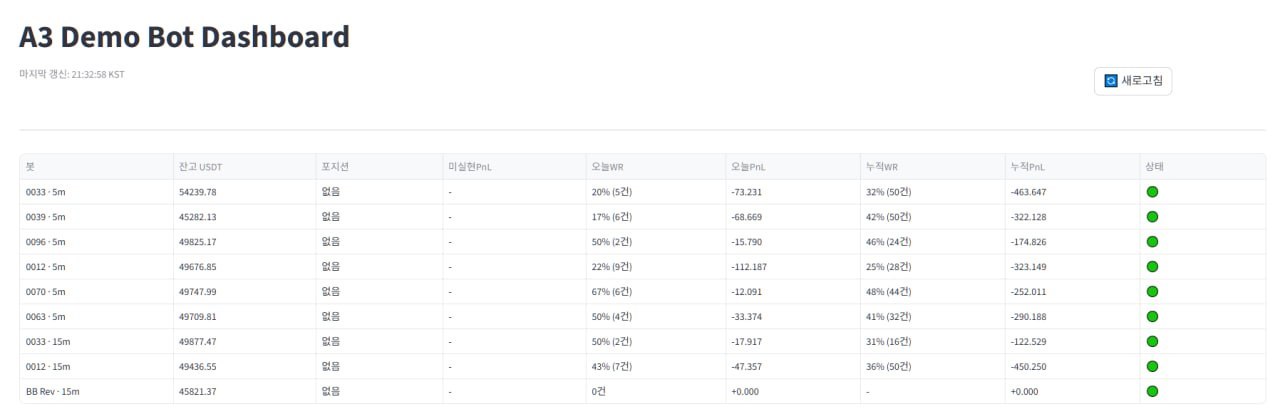Viewport: 1280px width, 419px height.
Task: Click the green status dot for 0096 · 5m
Action: click(1152, 241)
